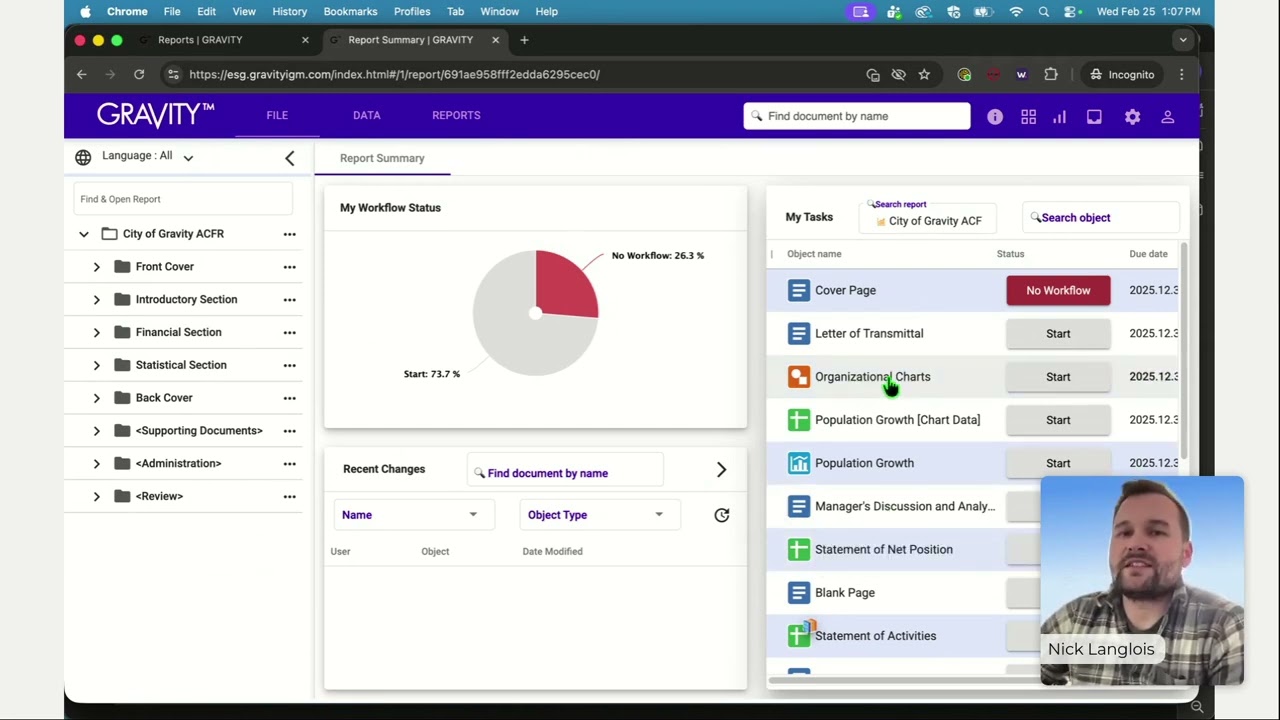Bookmark this page with the star icon
1280x720 pixels.
tap(924, 74)
